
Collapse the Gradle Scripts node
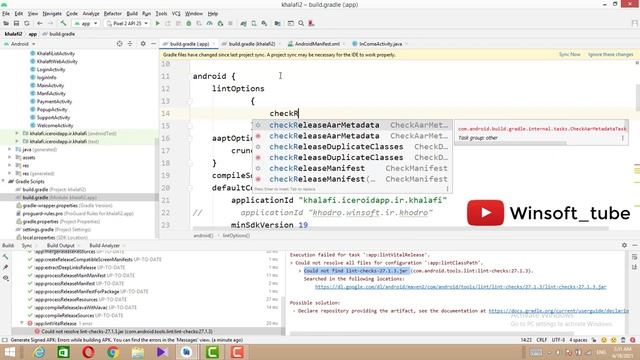tap(4, 181)
